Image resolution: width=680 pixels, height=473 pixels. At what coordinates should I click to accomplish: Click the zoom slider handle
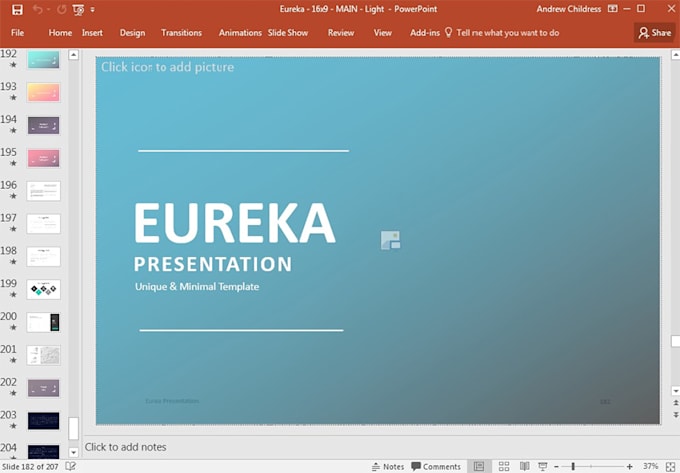click(x=573, y=466)
